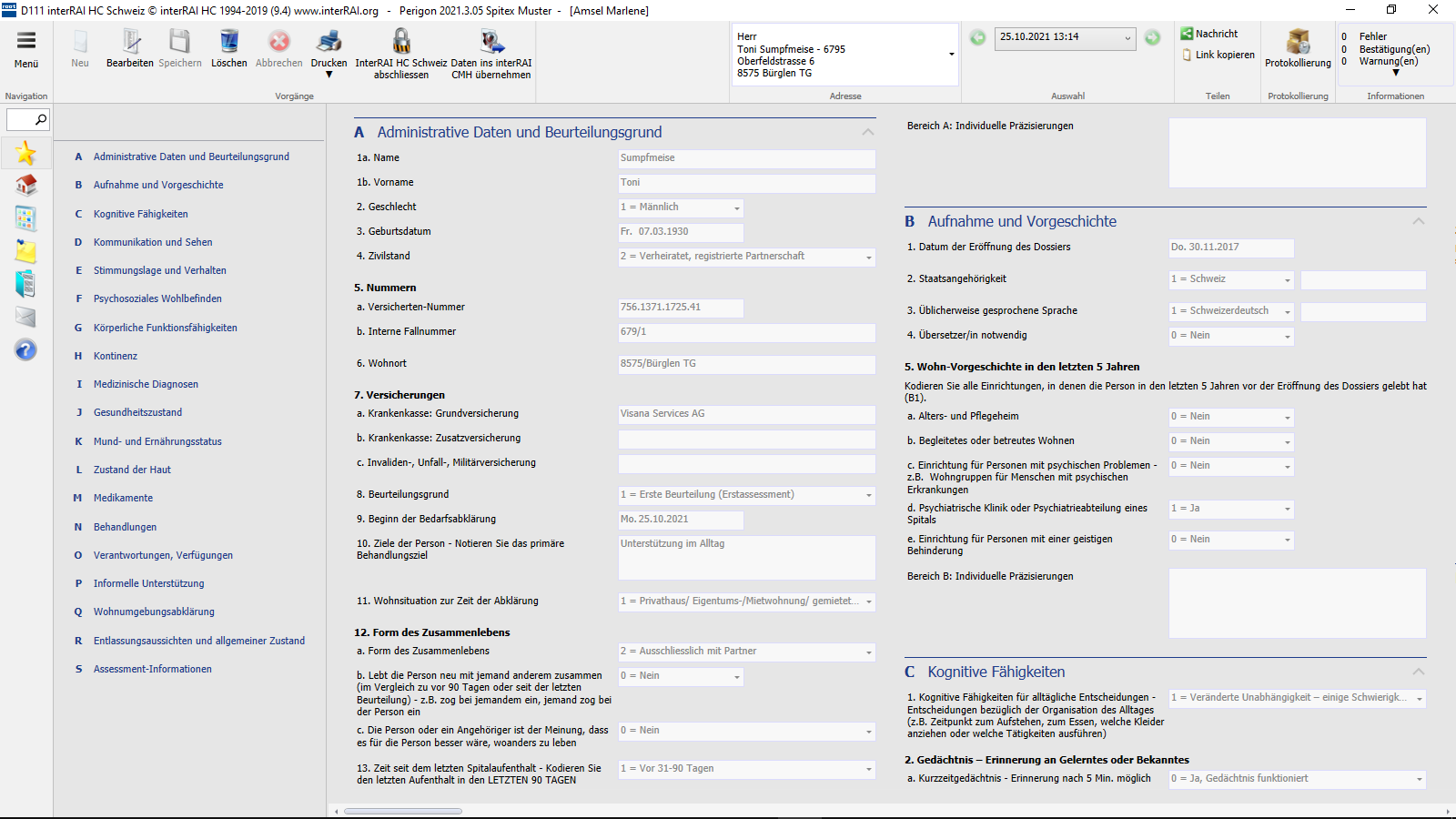1456x819 pixels.
Task: Click the Nachricht share button
Action: pyautogui.click(x=1209, y=34)
